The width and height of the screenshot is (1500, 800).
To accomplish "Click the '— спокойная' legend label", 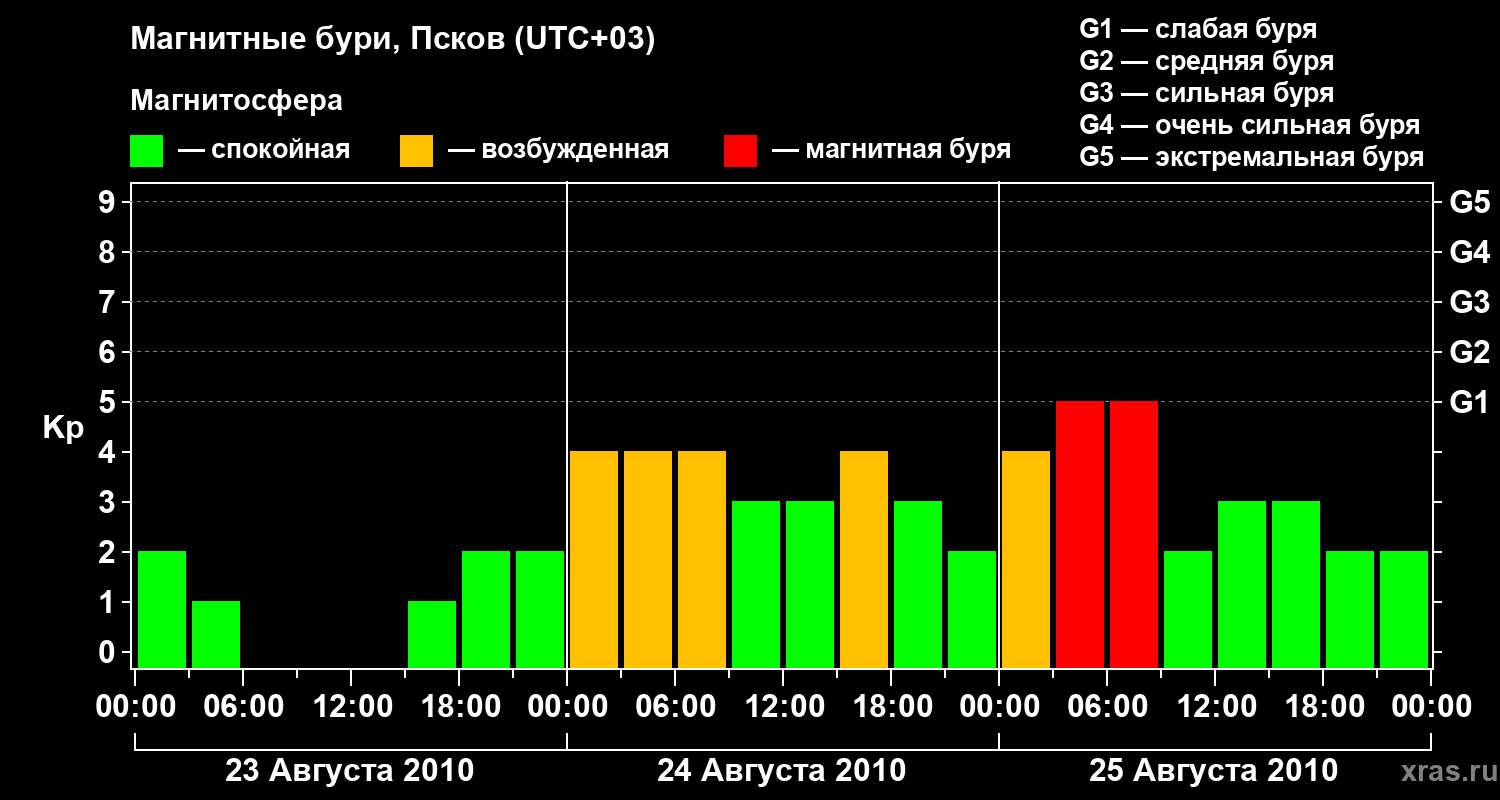I will (264, 150).
